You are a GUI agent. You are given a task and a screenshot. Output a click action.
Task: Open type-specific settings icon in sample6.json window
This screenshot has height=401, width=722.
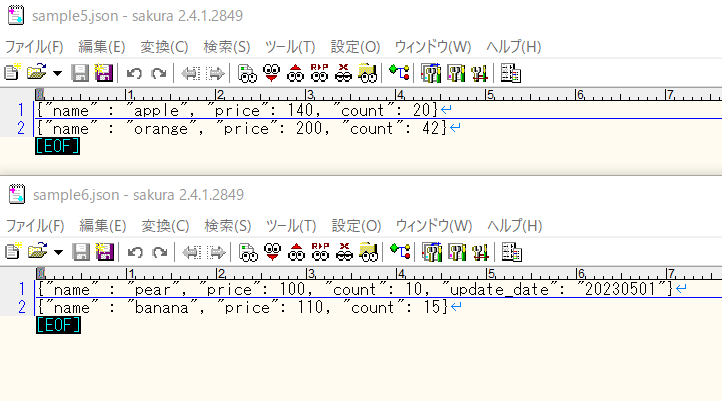click(x=456, y=252)
